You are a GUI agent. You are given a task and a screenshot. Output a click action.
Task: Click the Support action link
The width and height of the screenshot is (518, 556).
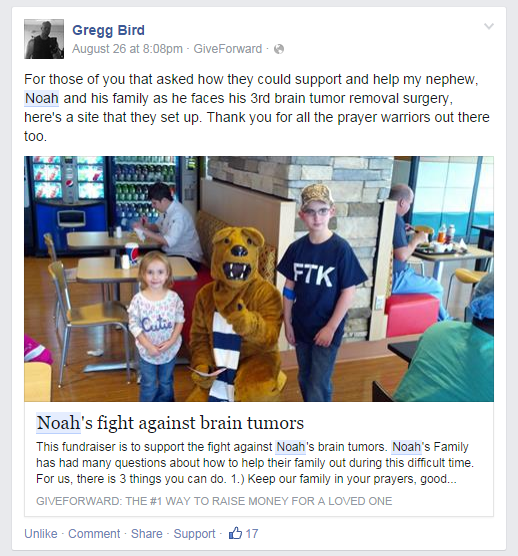click(x=194, y=534)
